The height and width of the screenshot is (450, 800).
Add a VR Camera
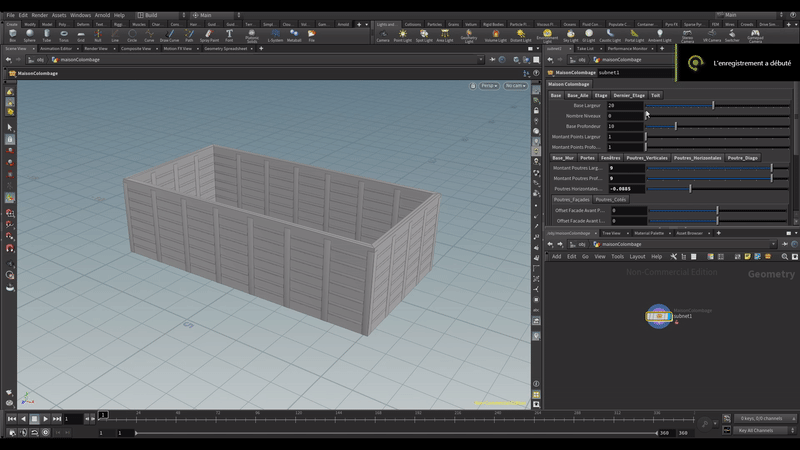pyautogui.click(x=712, y=35)
